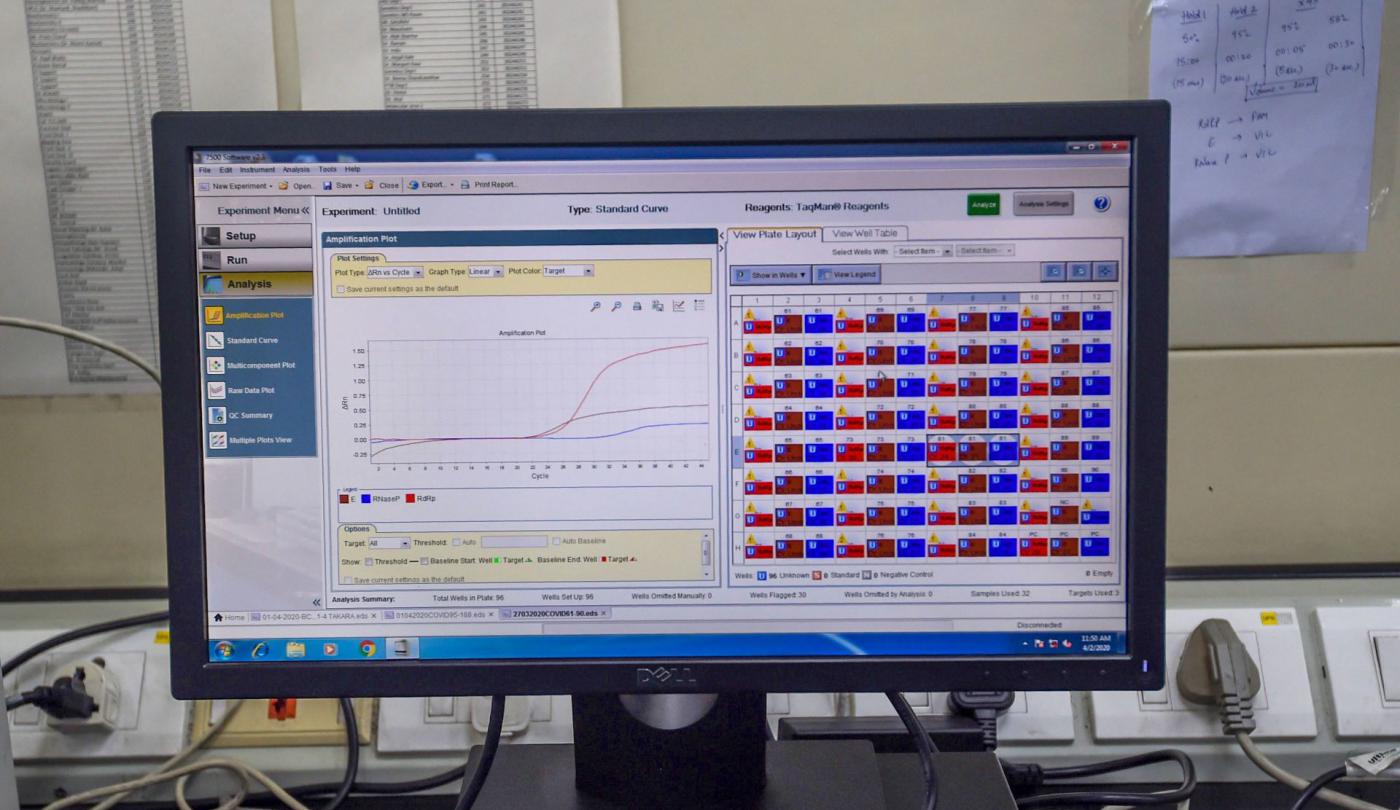
Task: Click the Threshold value input field
Action: tap(514, 542)
